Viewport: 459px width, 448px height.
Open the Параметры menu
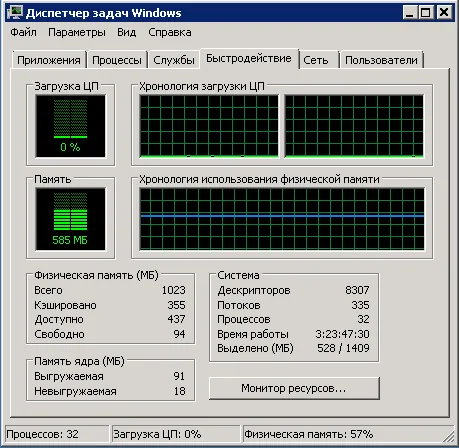click(77, 32)
